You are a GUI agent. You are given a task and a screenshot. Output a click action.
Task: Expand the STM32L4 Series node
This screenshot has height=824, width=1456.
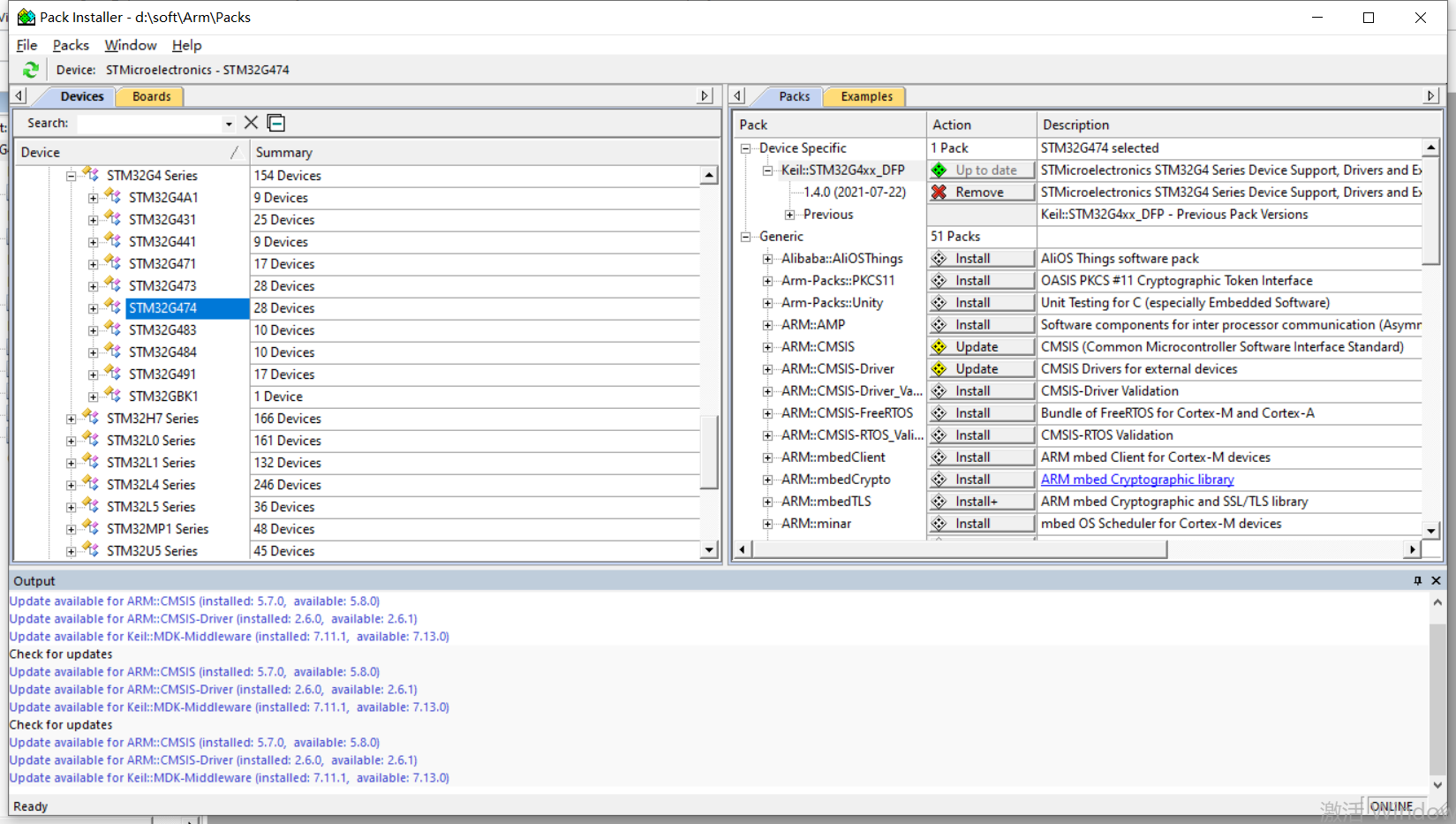71,485
